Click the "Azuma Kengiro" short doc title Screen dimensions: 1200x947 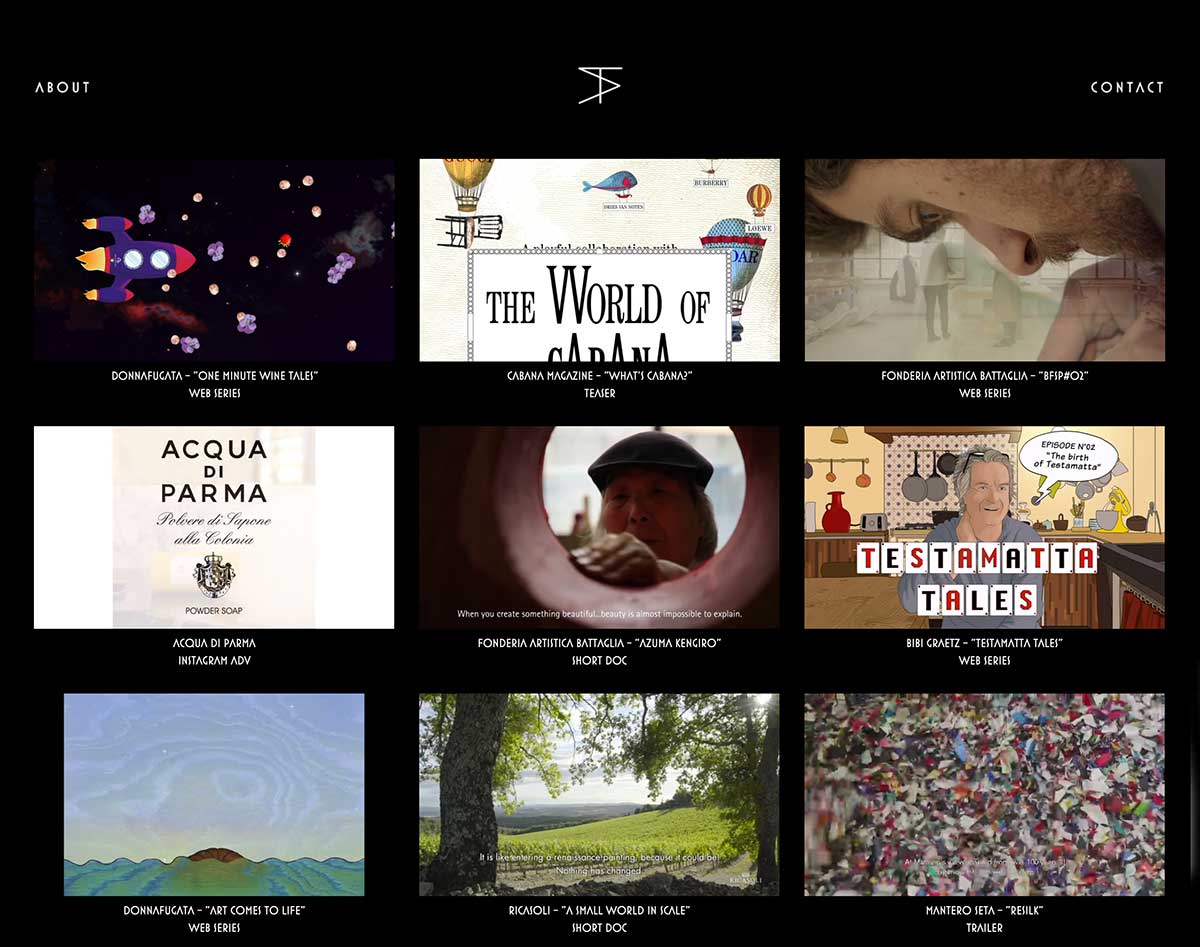[599, 643]
